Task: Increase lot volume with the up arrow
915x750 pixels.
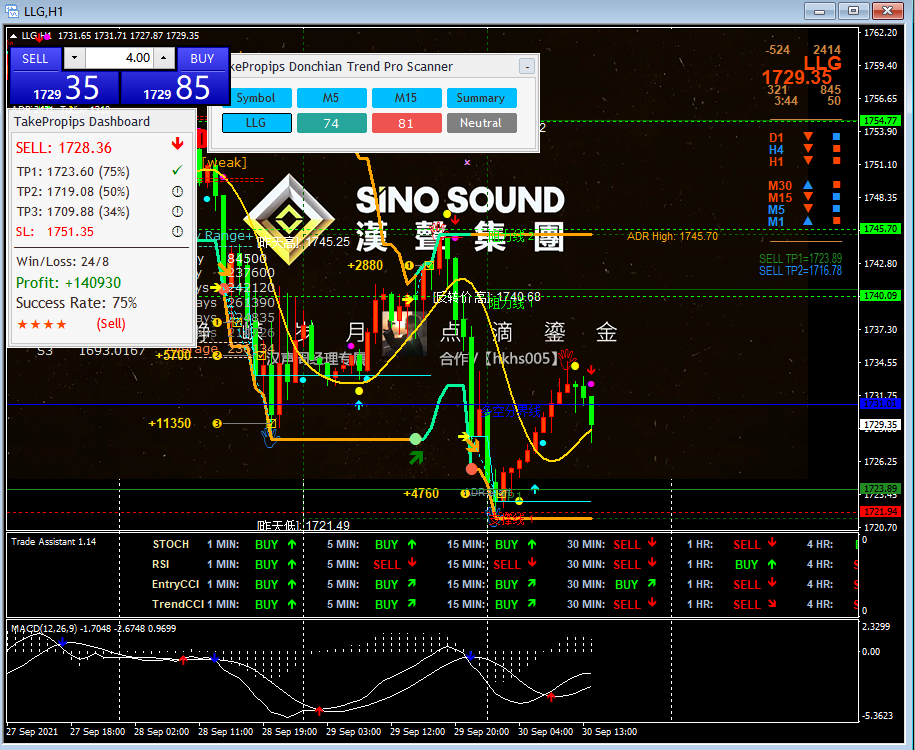Action: [164, 58]
